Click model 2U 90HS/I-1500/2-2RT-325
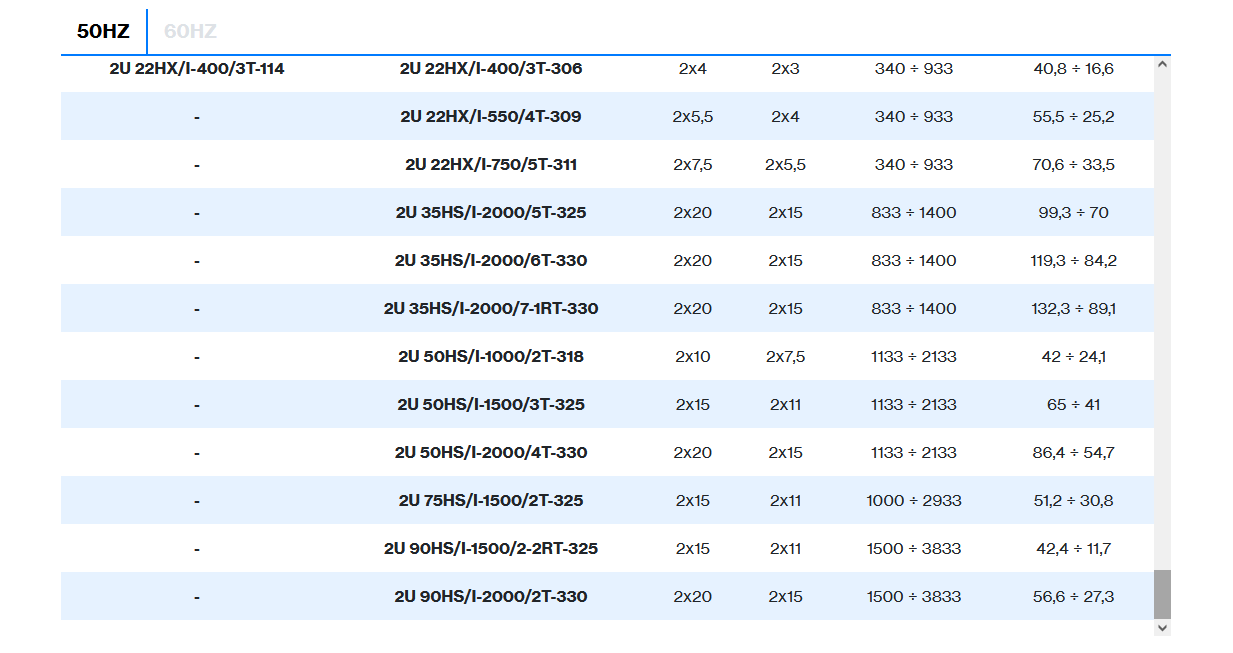 491,549
